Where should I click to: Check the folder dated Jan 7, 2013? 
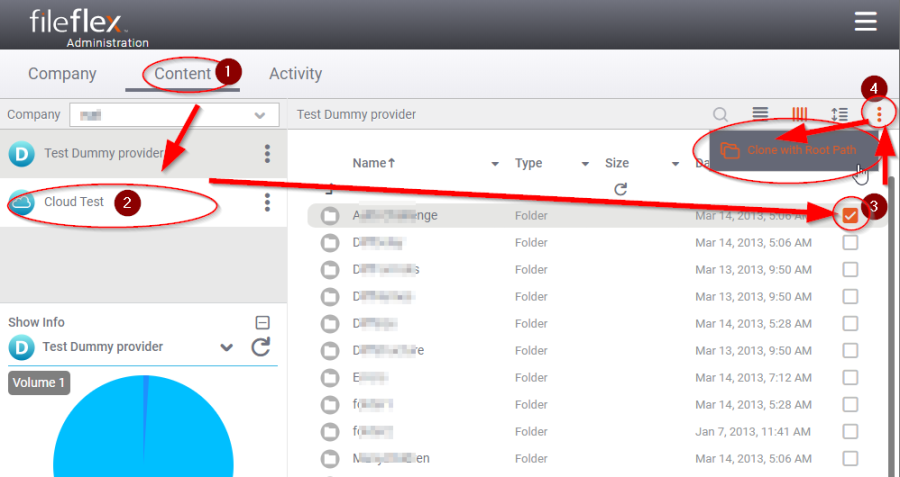tap(850, 432)
